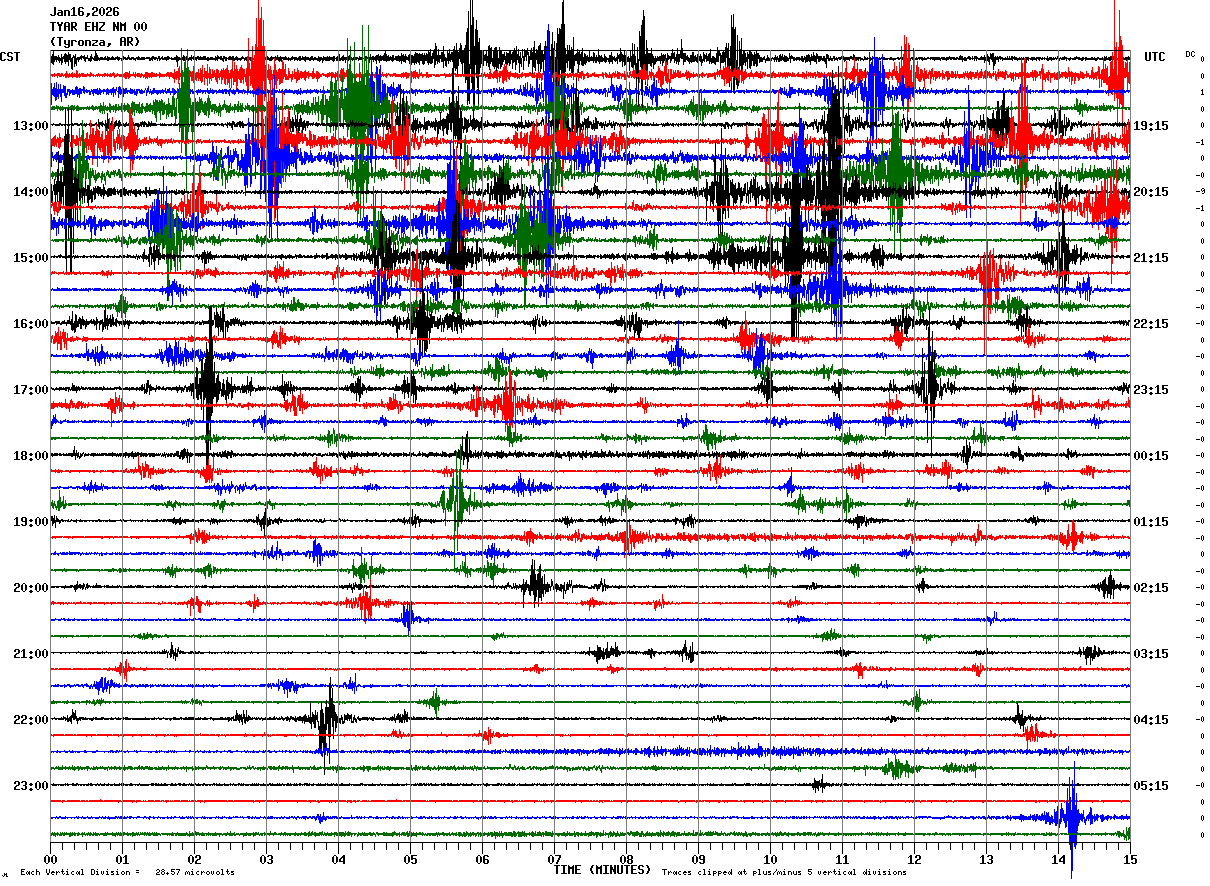Select the 16:00 CST time label
The width and height of the screenshot is (1210, 886).
(31, 324)
